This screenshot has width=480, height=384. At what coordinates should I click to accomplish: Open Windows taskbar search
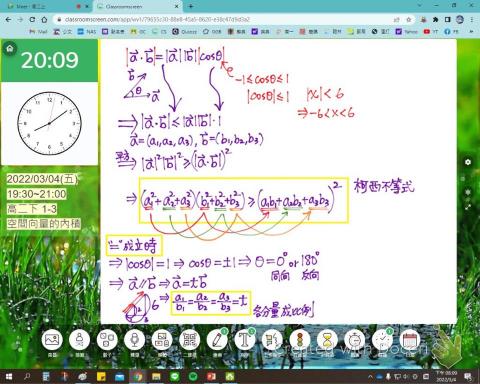pos(27,377)
